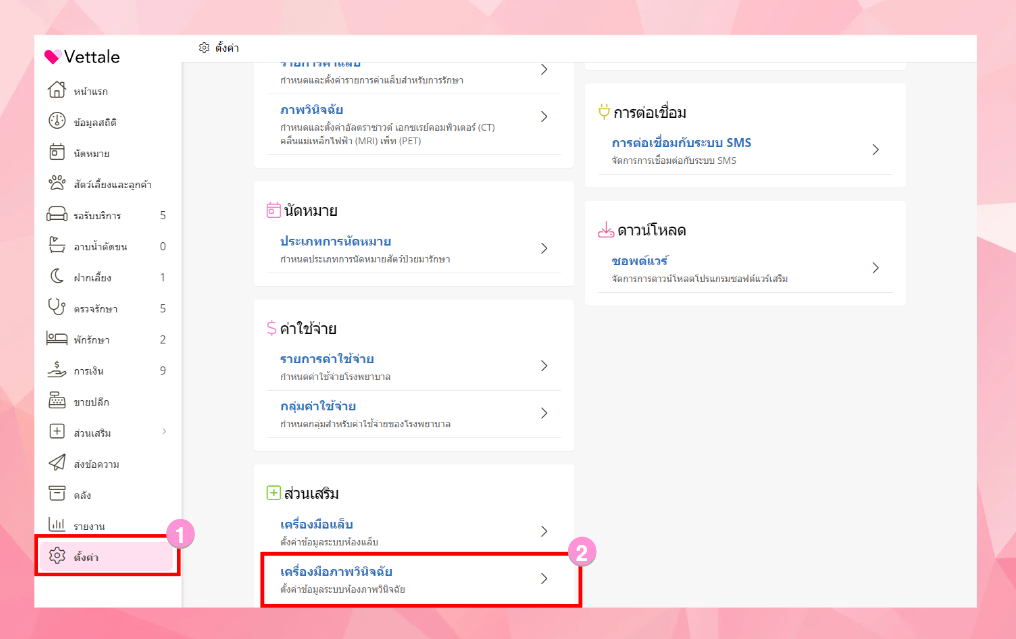Image resolution: width=1016 pixels, height=639 pixels.
Task: Click the green plus icon beside ส่วนเสริม heading
Action: pos(273,493)
